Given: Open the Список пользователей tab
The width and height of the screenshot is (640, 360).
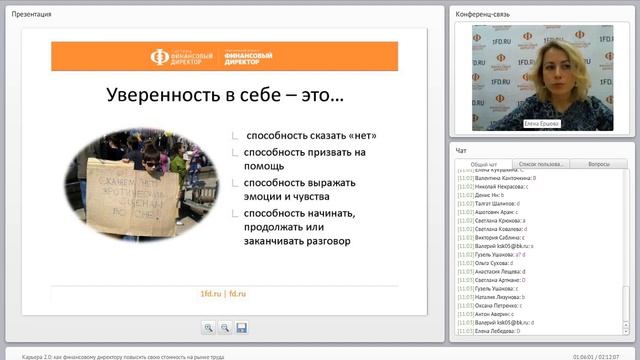Looking at the screenshot, I should point(541,164).
